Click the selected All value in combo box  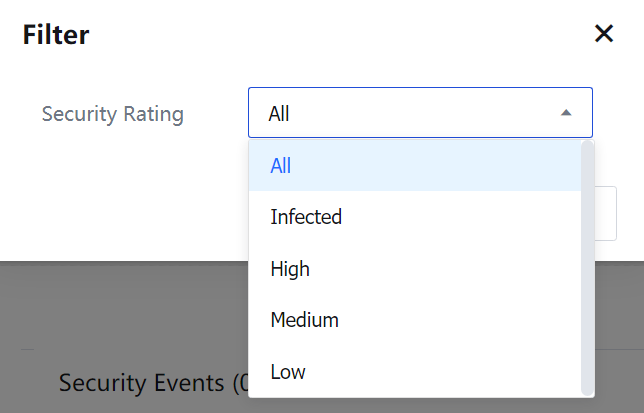pos(279,114)
